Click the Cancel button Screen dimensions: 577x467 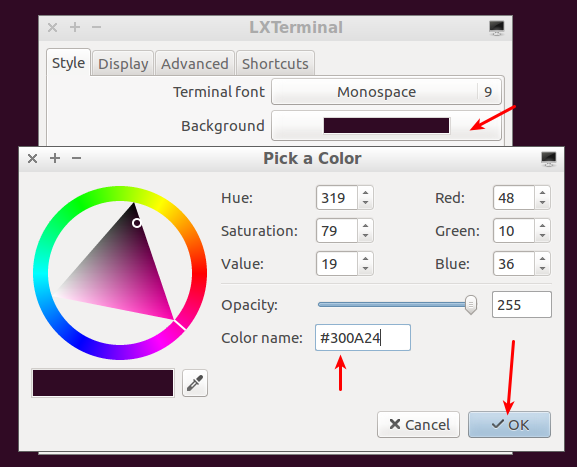click(418, 425)
